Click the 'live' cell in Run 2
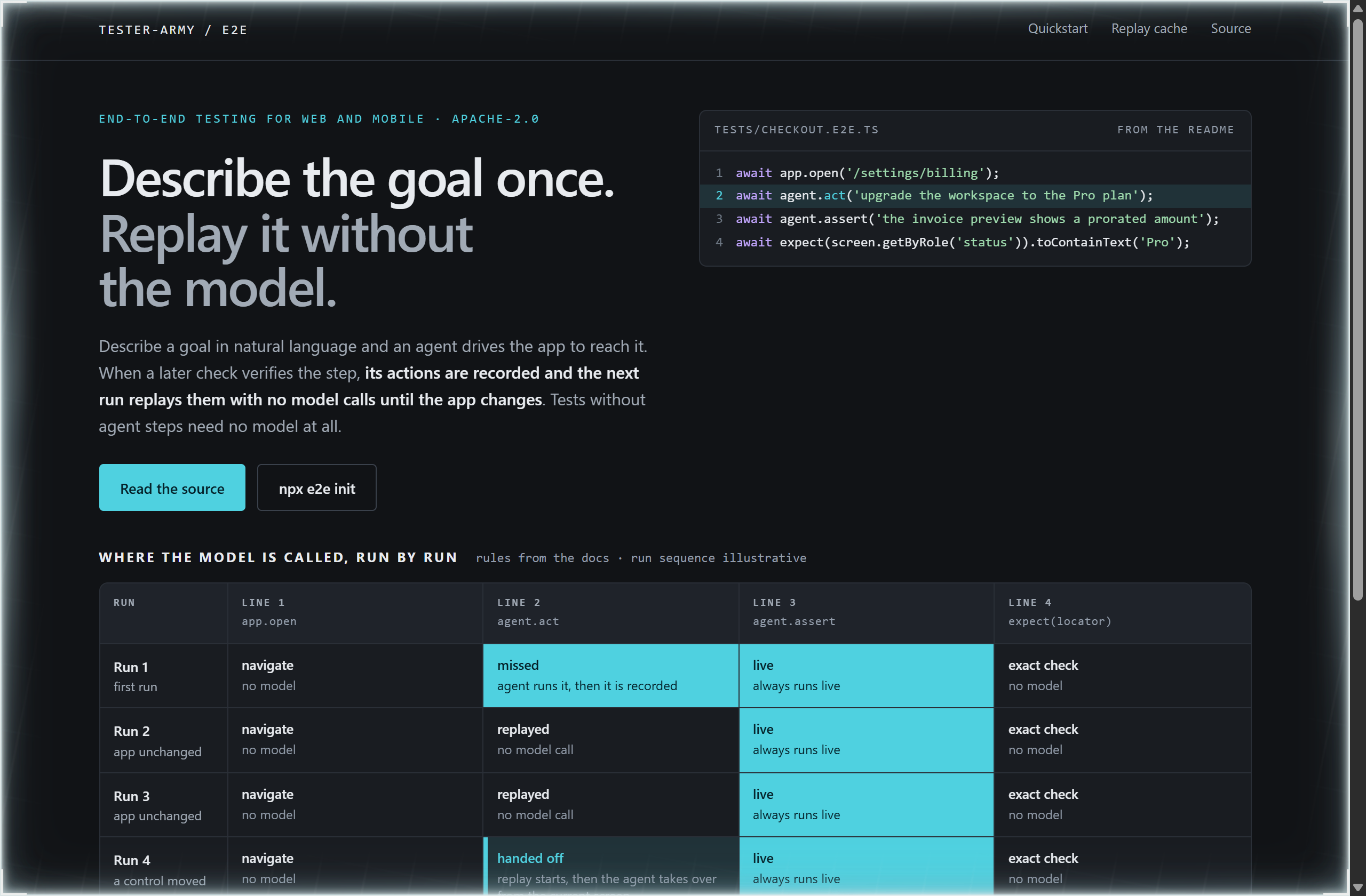 (x=865, y=740)
